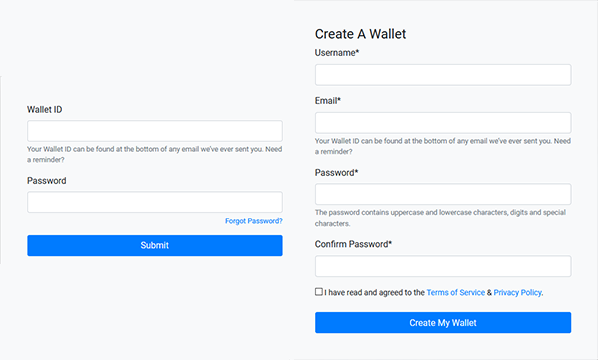Click the Confirm Password input box
The height and width of the screenshot is (360, 598).
point(443,266)
